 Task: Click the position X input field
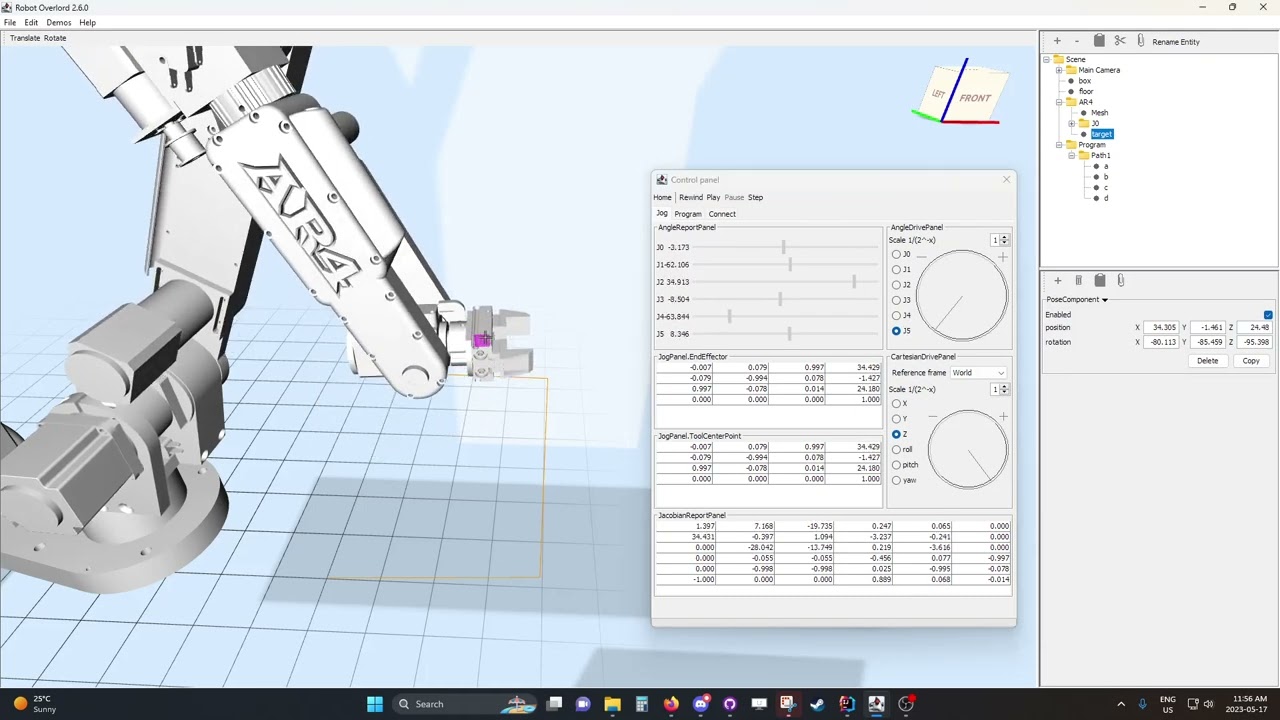coord(1161,328)
